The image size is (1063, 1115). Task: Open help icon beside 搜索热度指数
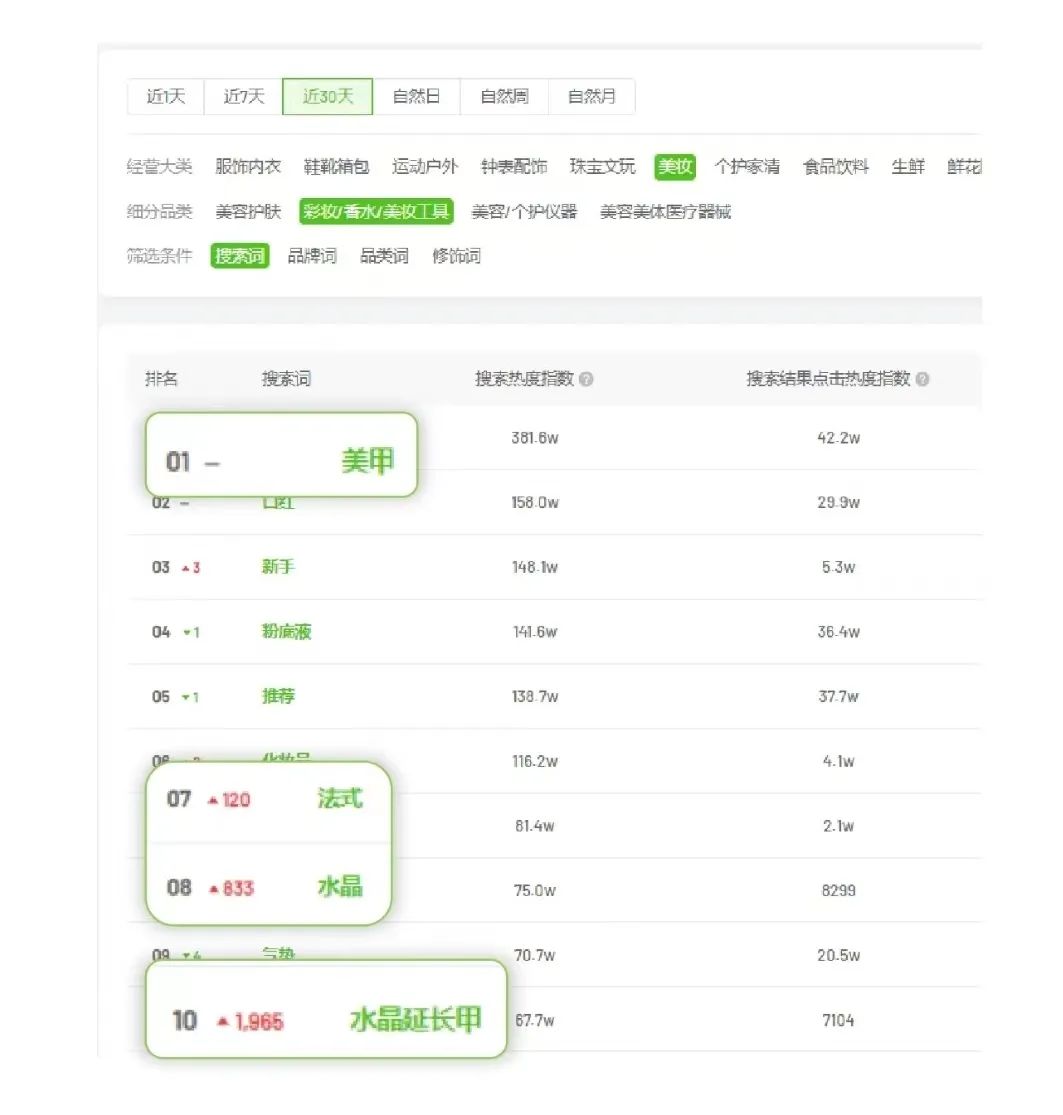(586, 379)
